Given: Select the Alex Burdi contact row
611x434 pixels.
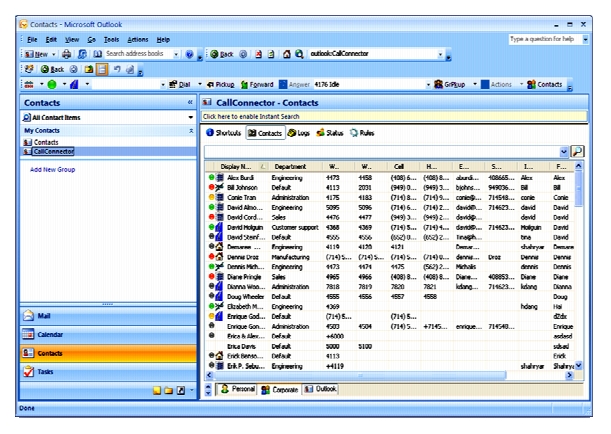Looking at the screenshot, I should click(x=390, y=178).
